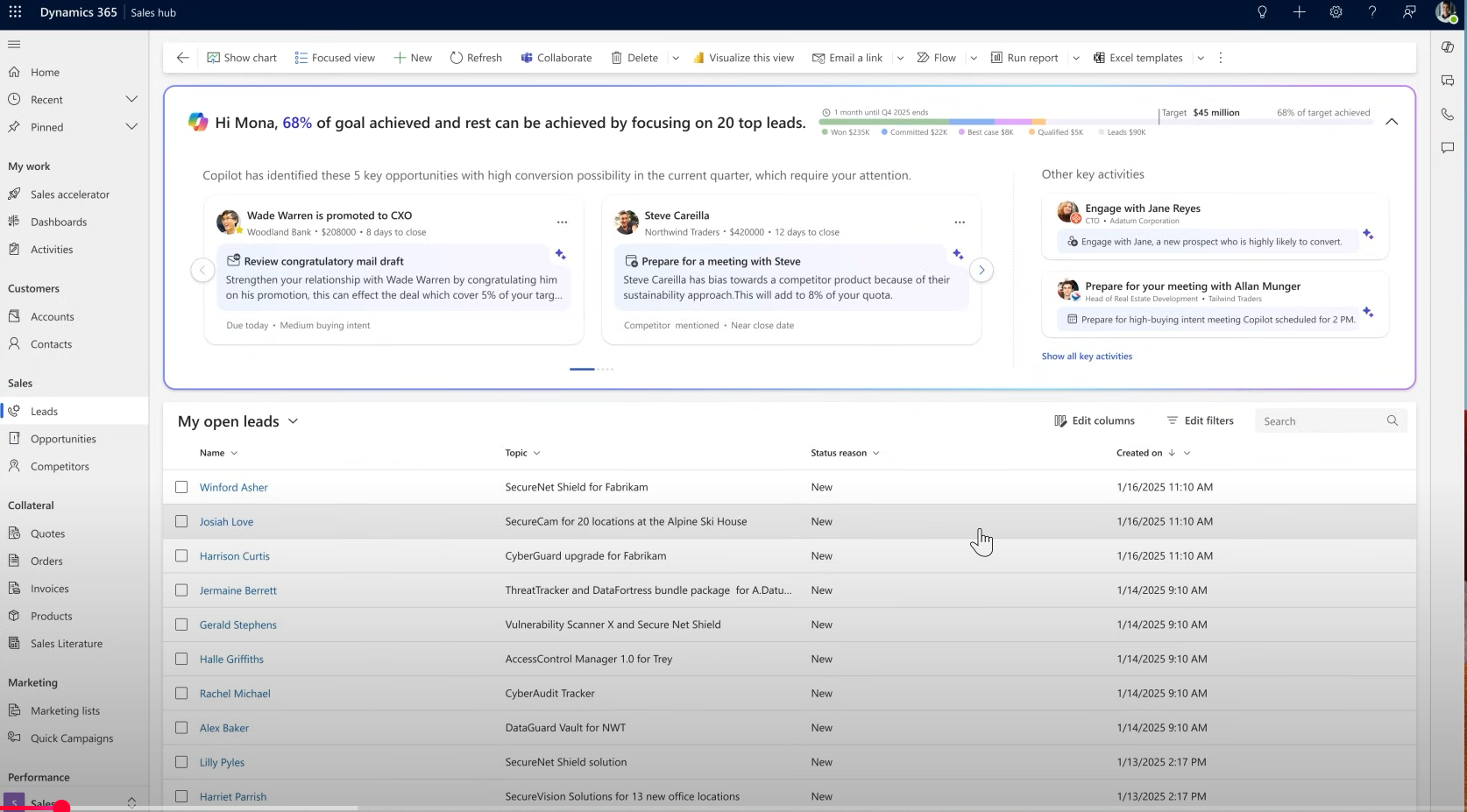
Task: Click Copilot sparkle on Review congratulatory mail draft
Action: 560,254
